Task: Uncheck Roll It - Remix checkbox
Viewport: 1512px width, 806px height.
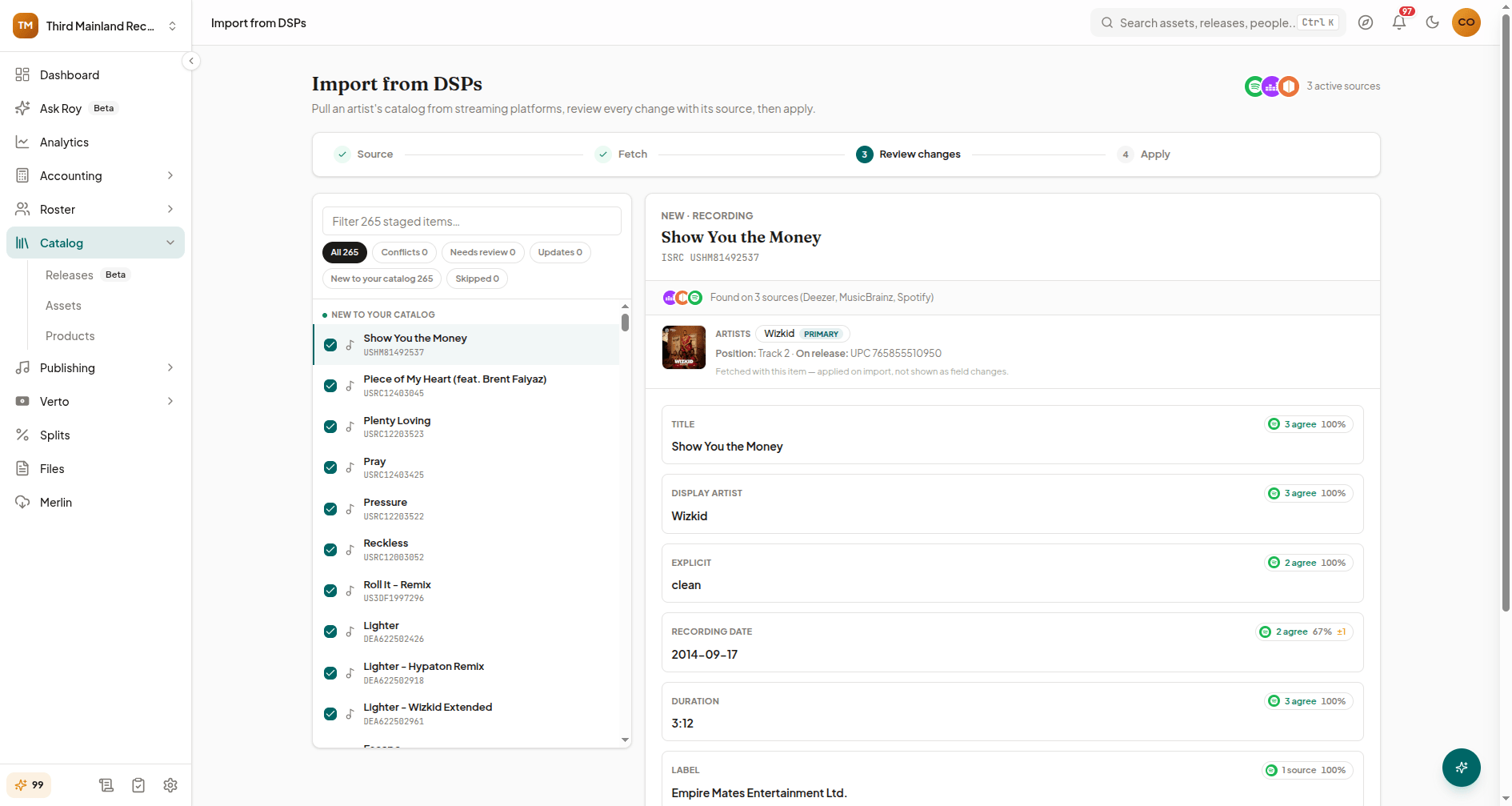Action: (x=330, y=591)
